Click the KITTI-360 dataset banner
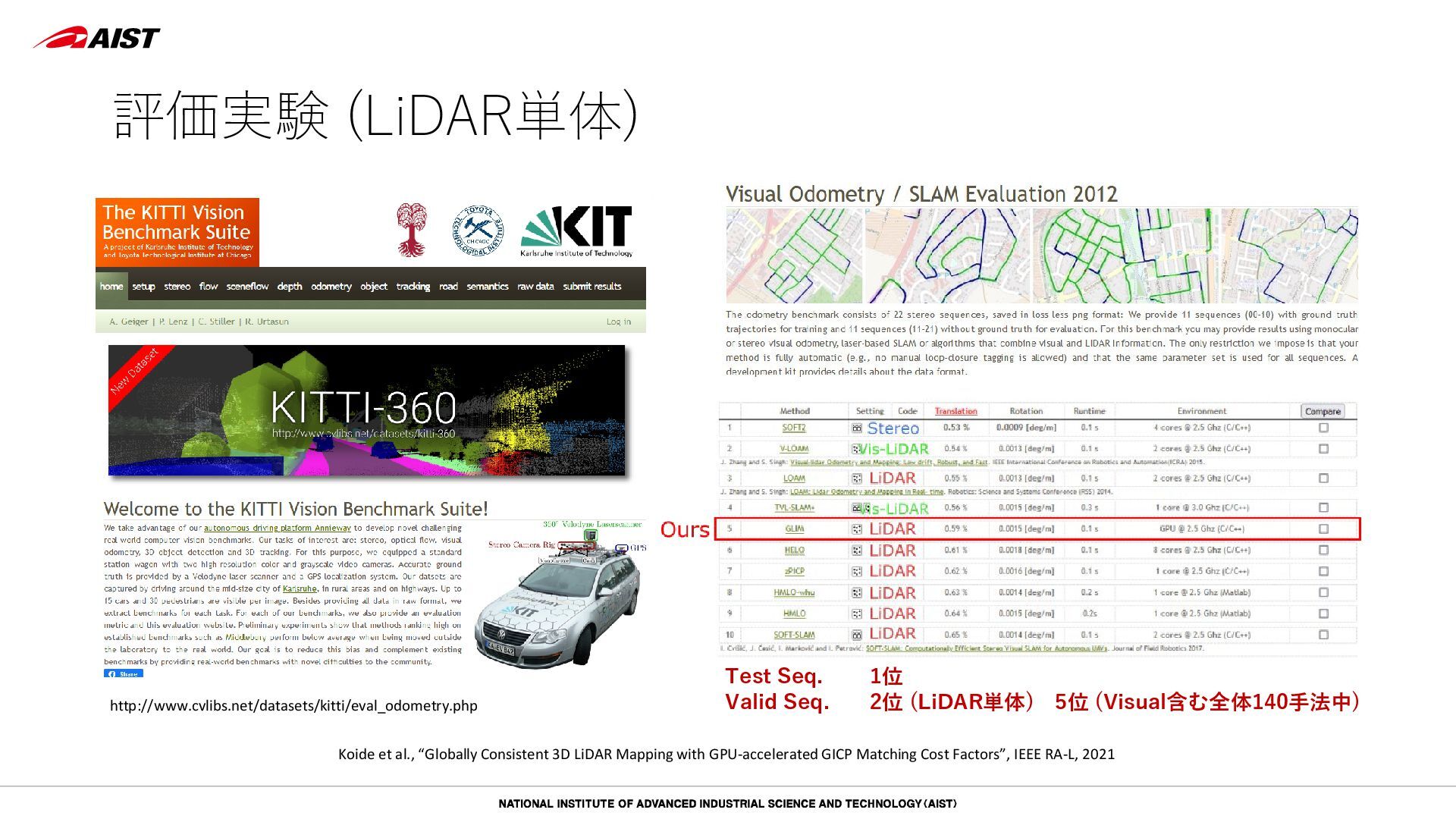This screenshot has height=819, width=1456. tap(367, 410)
